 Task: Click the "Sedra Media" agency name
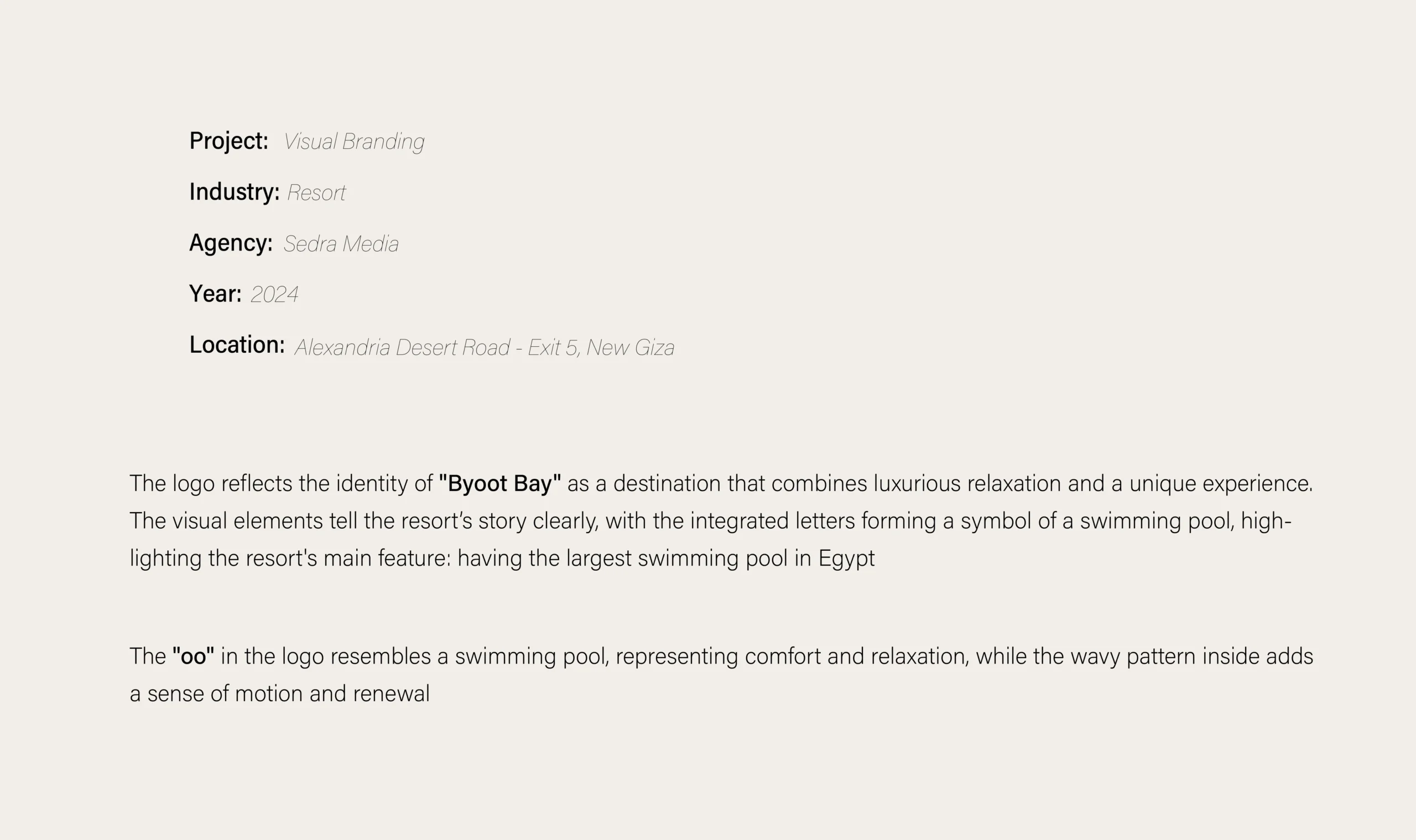tap(341, 244)
